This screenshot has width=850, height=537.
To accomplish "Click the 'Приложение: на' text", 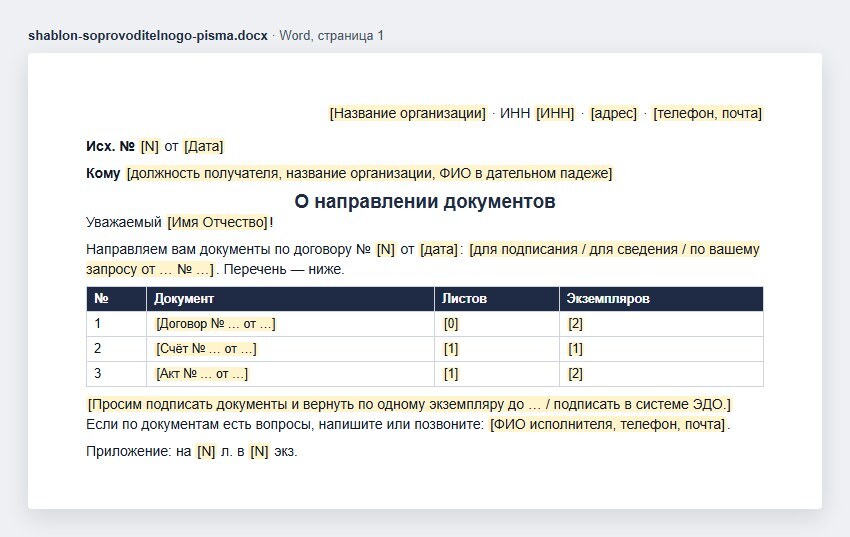I will [x=139, y=451].
